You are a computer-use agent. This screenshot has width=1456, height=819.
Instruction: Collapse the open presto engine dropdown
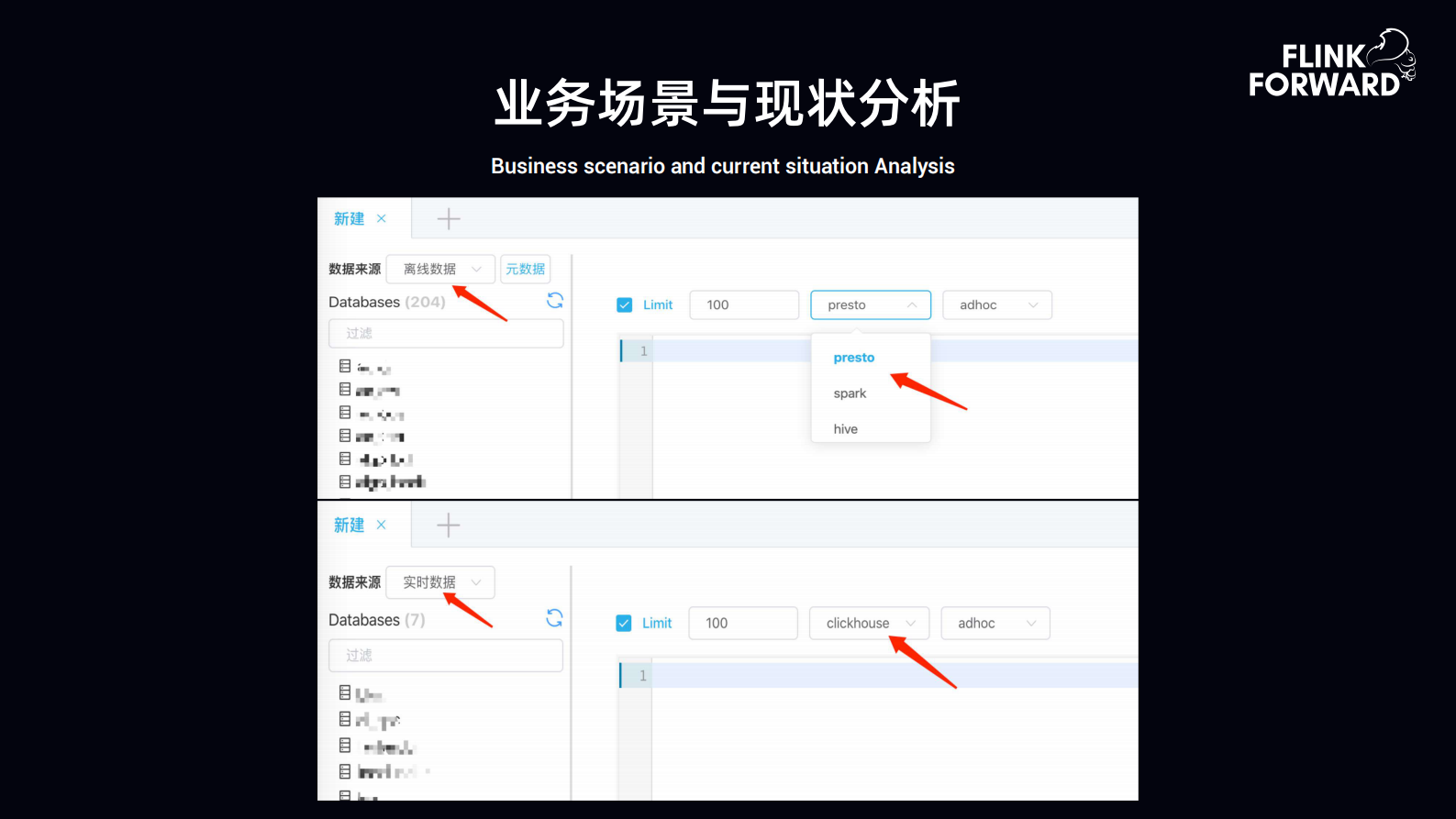click(x=871, y=305)
